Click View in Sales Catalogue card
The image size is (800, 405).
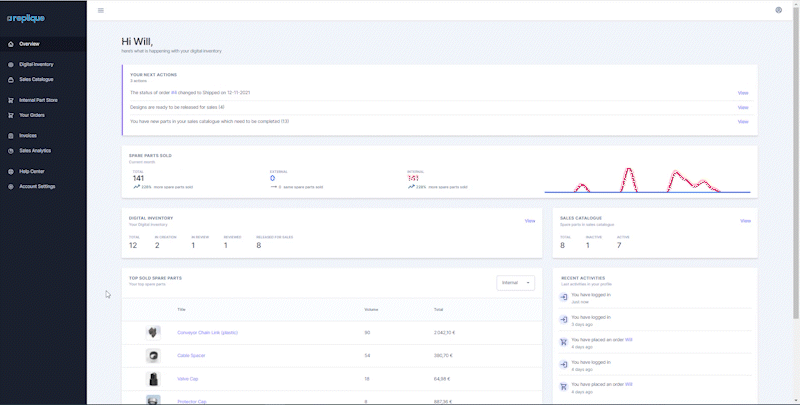(745, 221)
